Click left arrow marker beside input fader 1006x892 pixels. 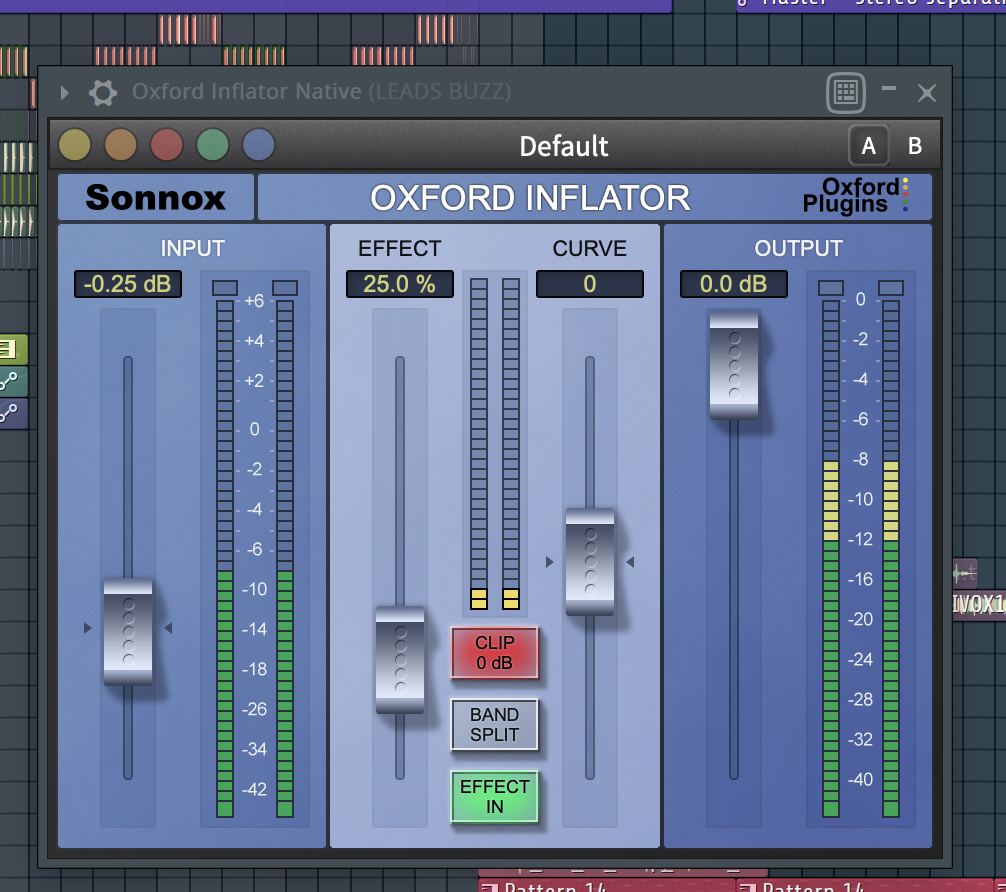(x=87, y=628)
